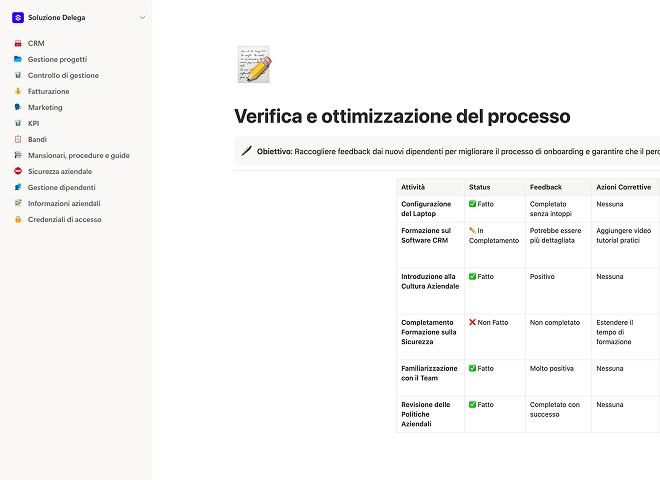
Task: Click the Status column header
Action: point(495,187)
